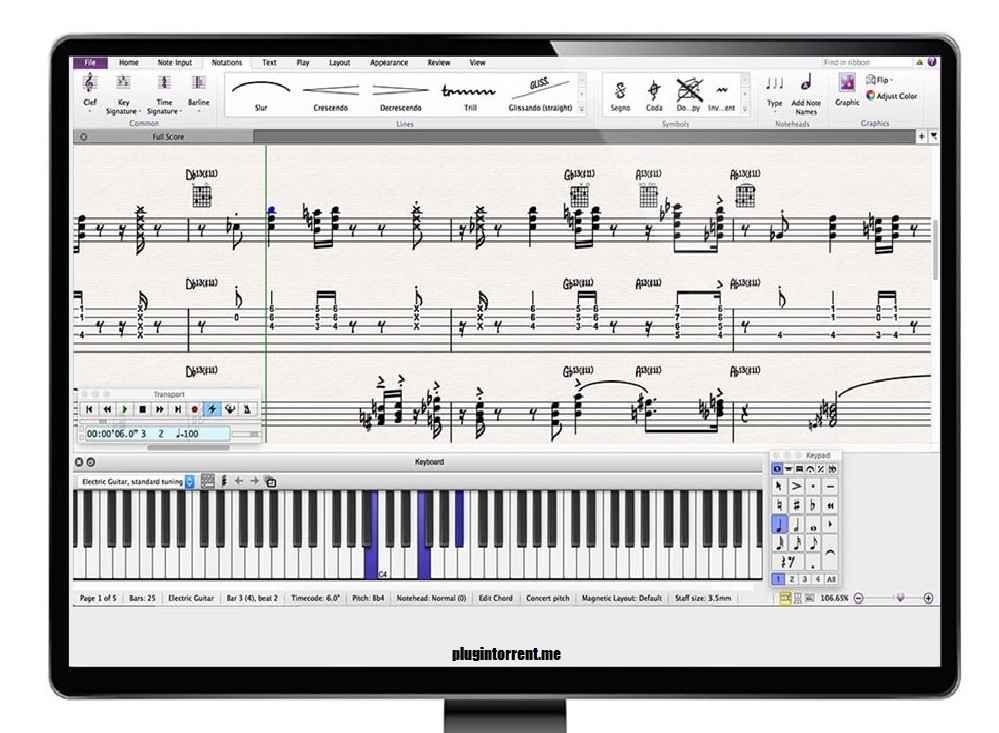Select the half note on Keypad
The width and height of the screenshot is (999, 733).
point(796,525)
